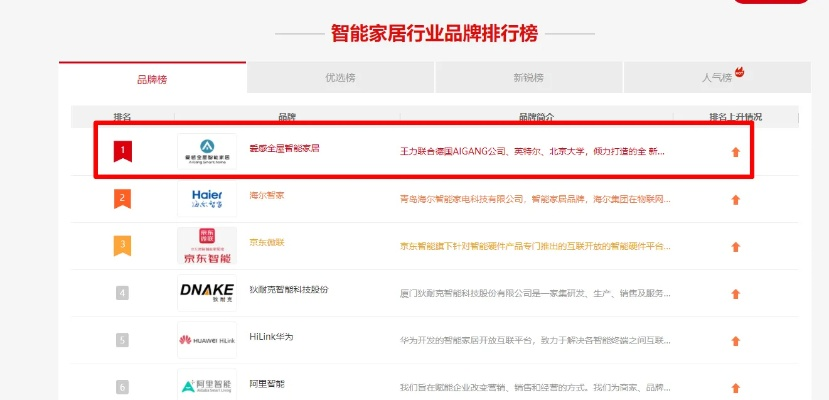Switch to the 品牌榜 tab
Viewport: 829px width, 400px height.
(152, 79)
